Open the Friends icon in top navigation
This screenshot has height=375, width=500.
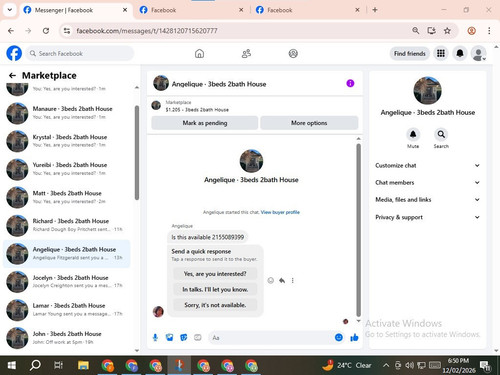pyautogui.click(x=246, y=53)
